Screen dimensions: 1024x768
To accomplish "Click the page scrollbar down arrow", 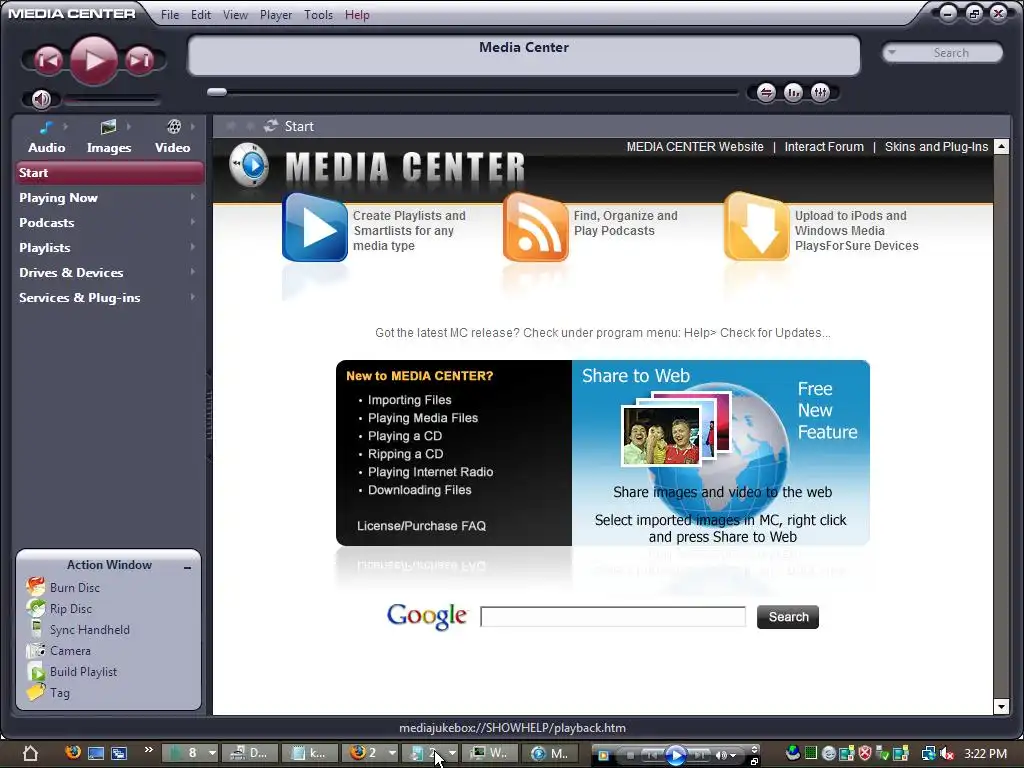I will [1001, 707].
